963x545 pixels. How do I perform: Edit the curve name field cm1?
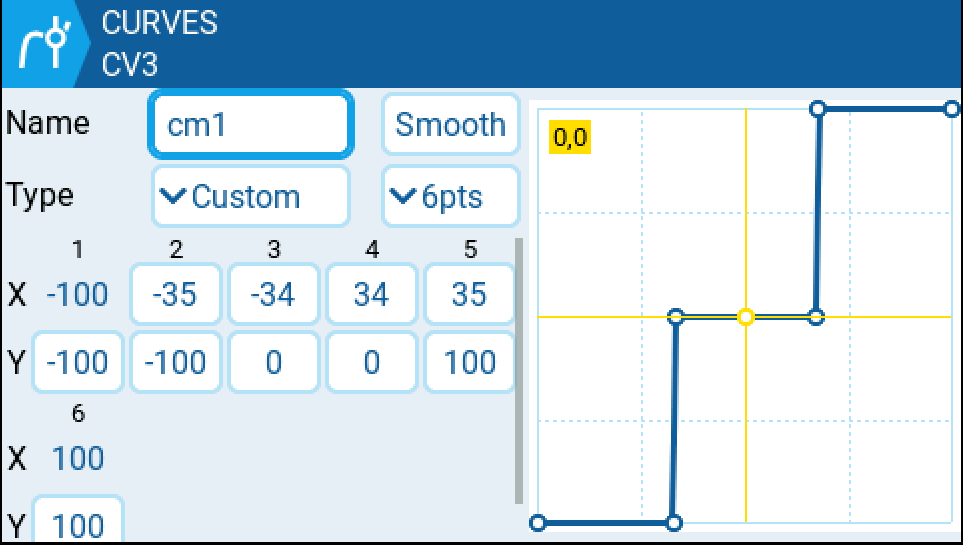pyautogui.click(x=251, y=125)
